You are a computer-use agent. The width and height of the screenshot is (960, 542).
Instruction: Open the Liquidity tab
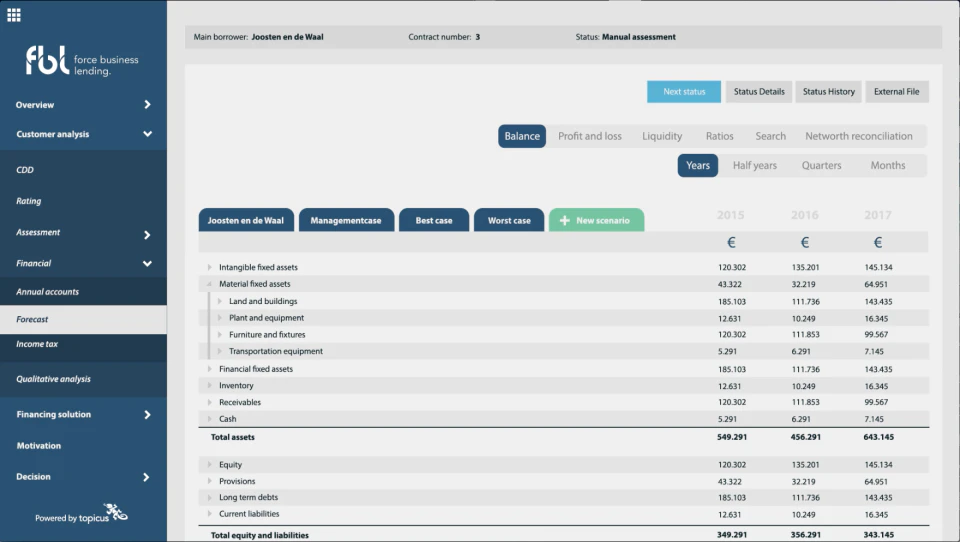(662, 136)
